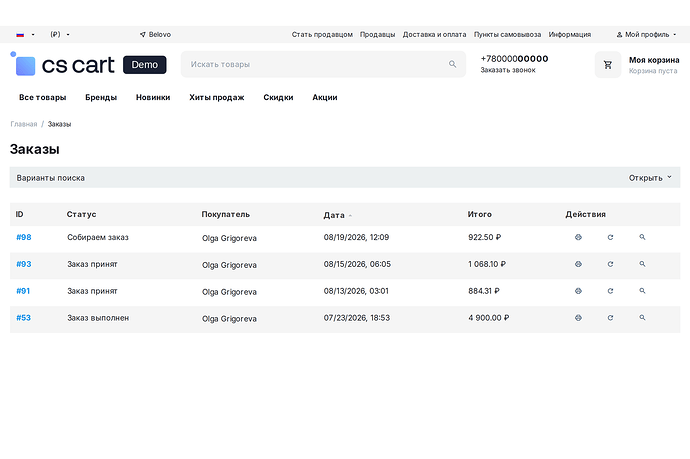Open the language flag dropdown
Viewport: 690px width, 459px height.
tap(25, 34)
